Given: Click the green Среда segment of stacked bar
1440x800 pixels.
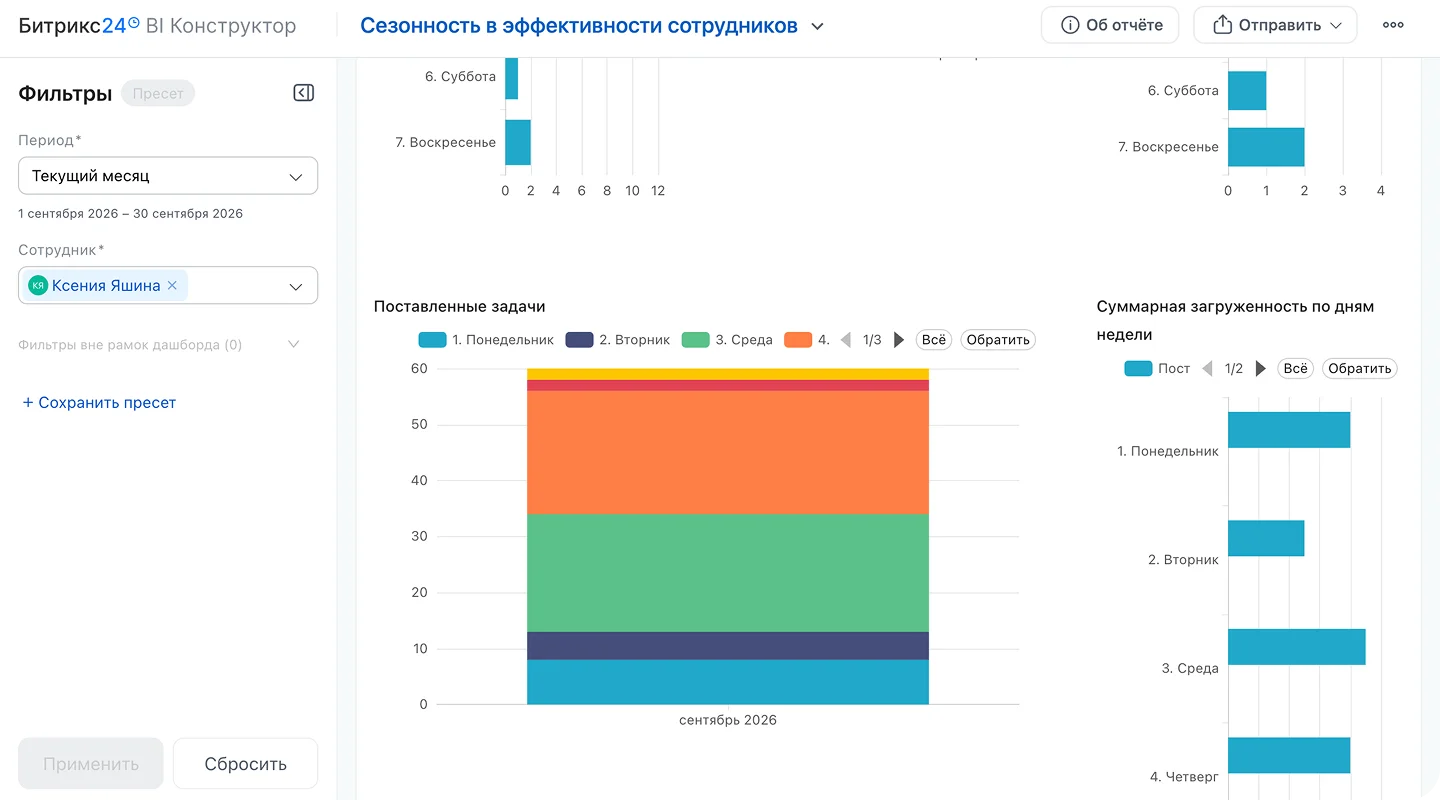Looking at the screenshot, I should [728, 573].
